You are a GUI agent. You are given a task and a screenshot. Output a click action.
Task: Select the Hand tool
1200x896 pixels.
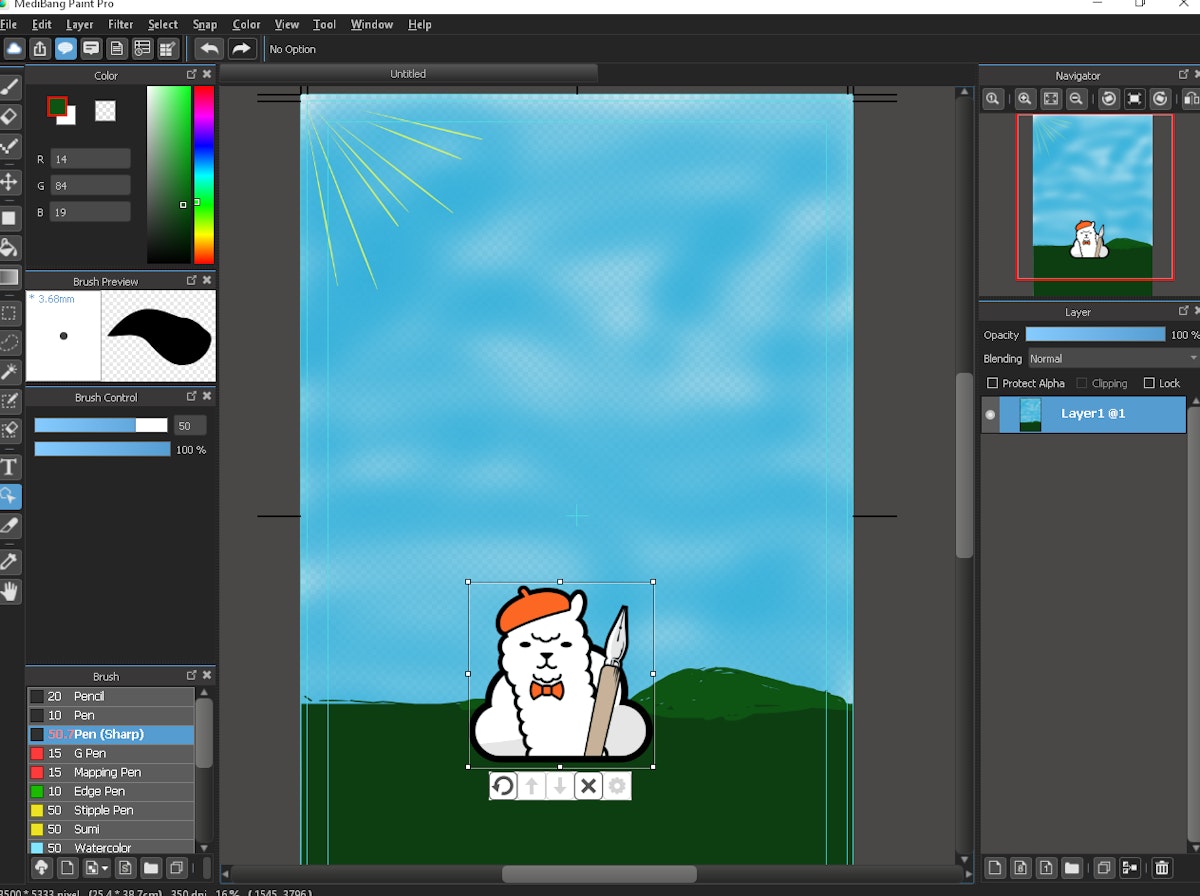[x=11, y=591]
